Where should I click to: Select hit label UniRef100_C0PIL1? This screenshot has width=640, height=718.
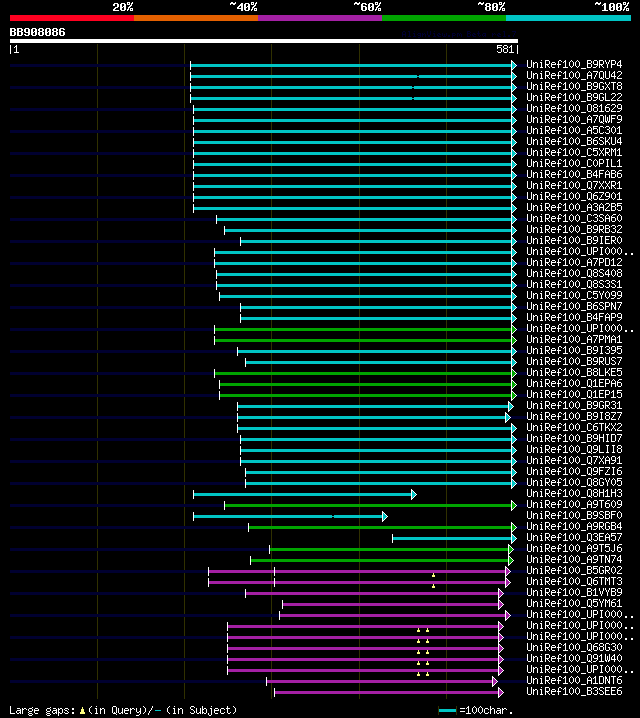coord(574,163)
